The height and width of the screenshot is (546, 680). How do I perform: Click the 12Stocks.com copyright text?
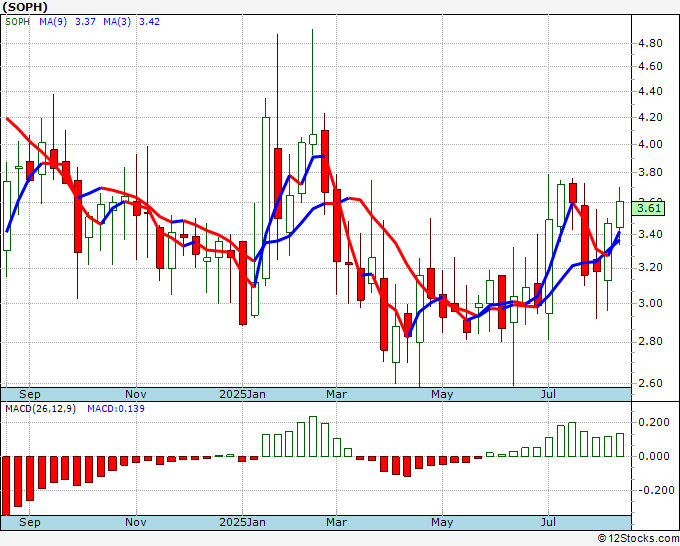click(638, 539)
